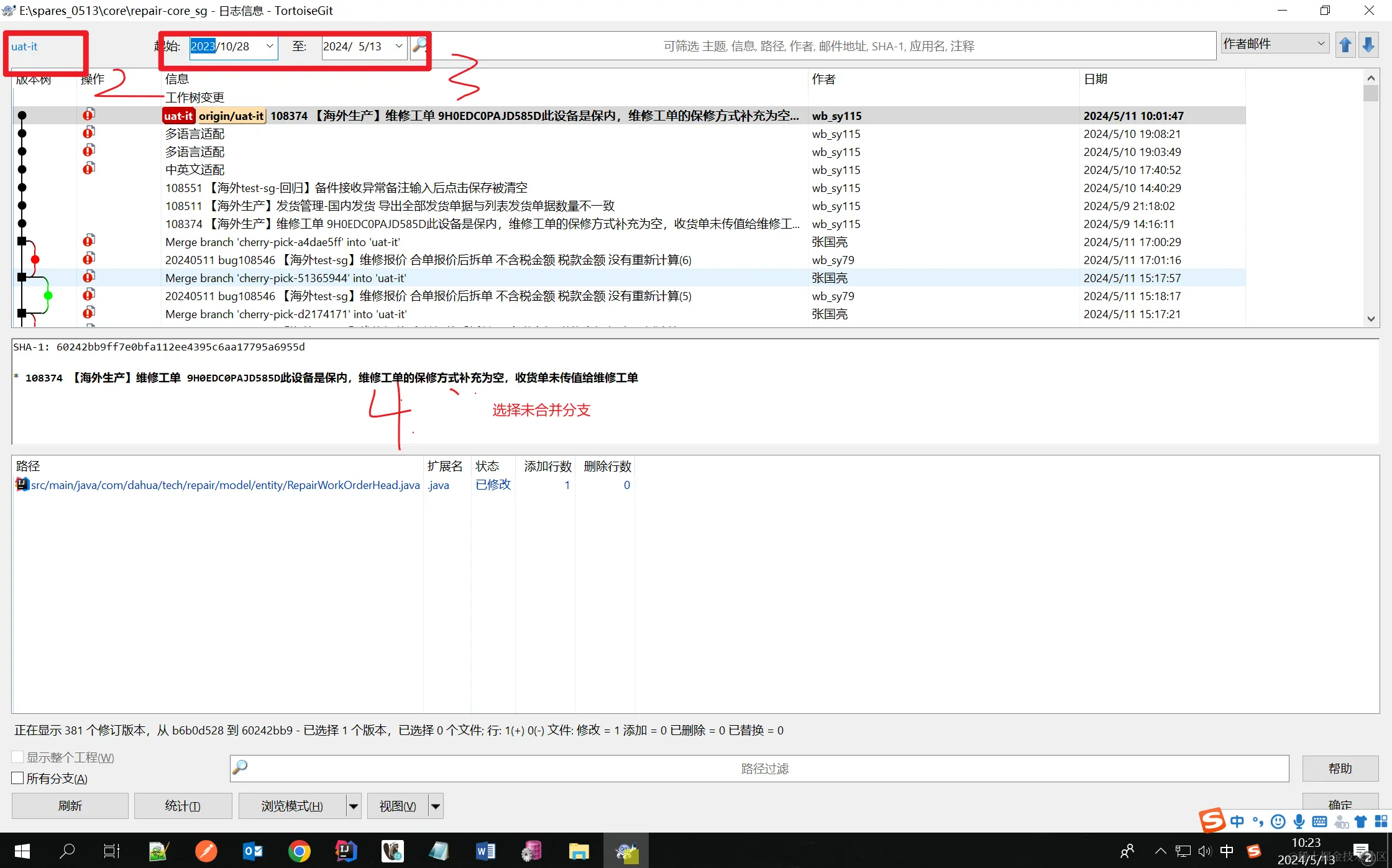Show hidden system tray icons

1160,851
